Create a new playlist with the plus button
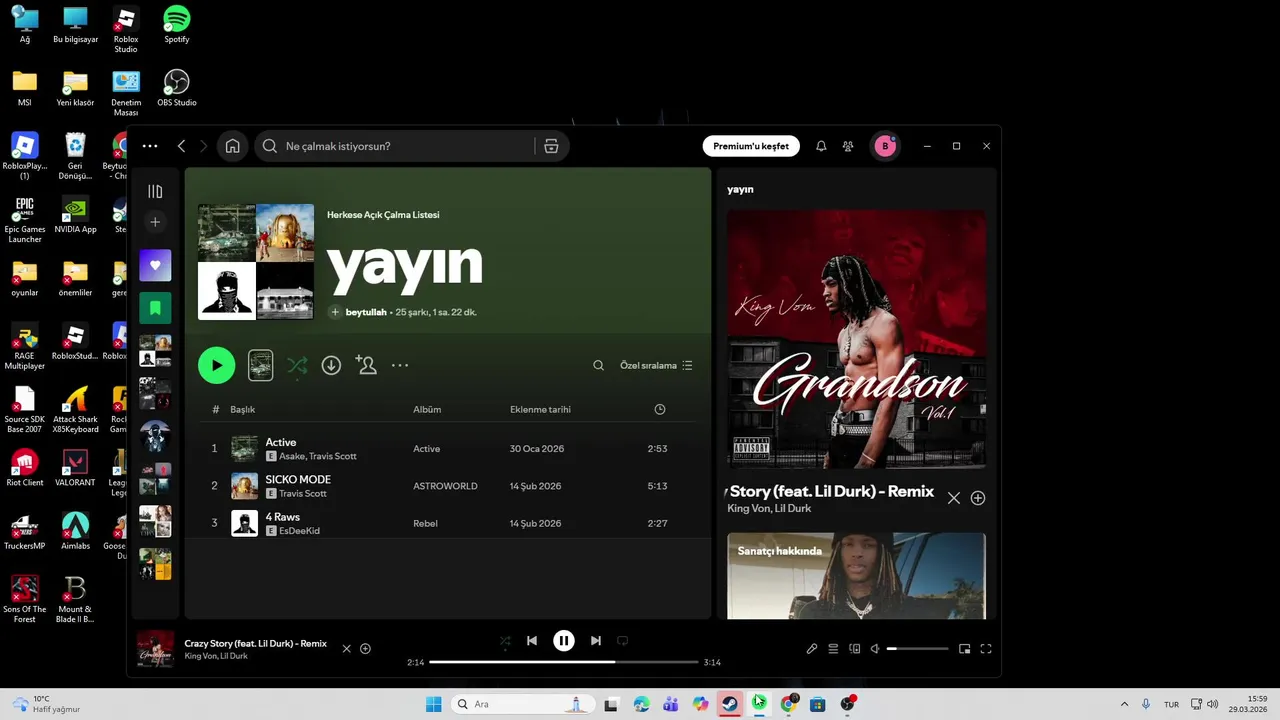 pyautogui.click(x=155, y=222)
